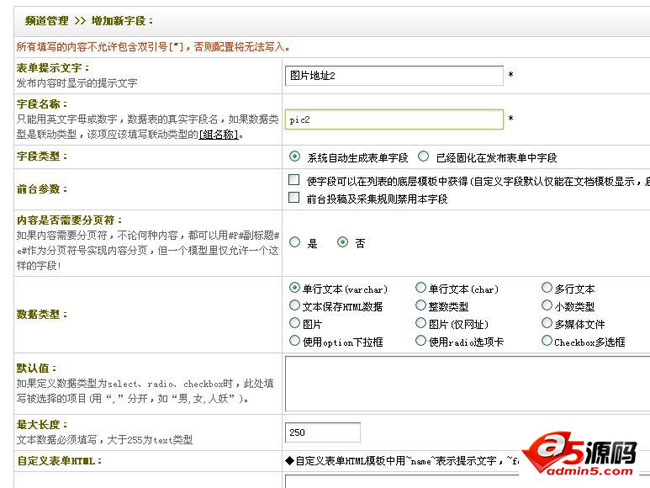Select data type 整数类型
This screenshot has width=650, height=488.
click(x=421, y=305)
